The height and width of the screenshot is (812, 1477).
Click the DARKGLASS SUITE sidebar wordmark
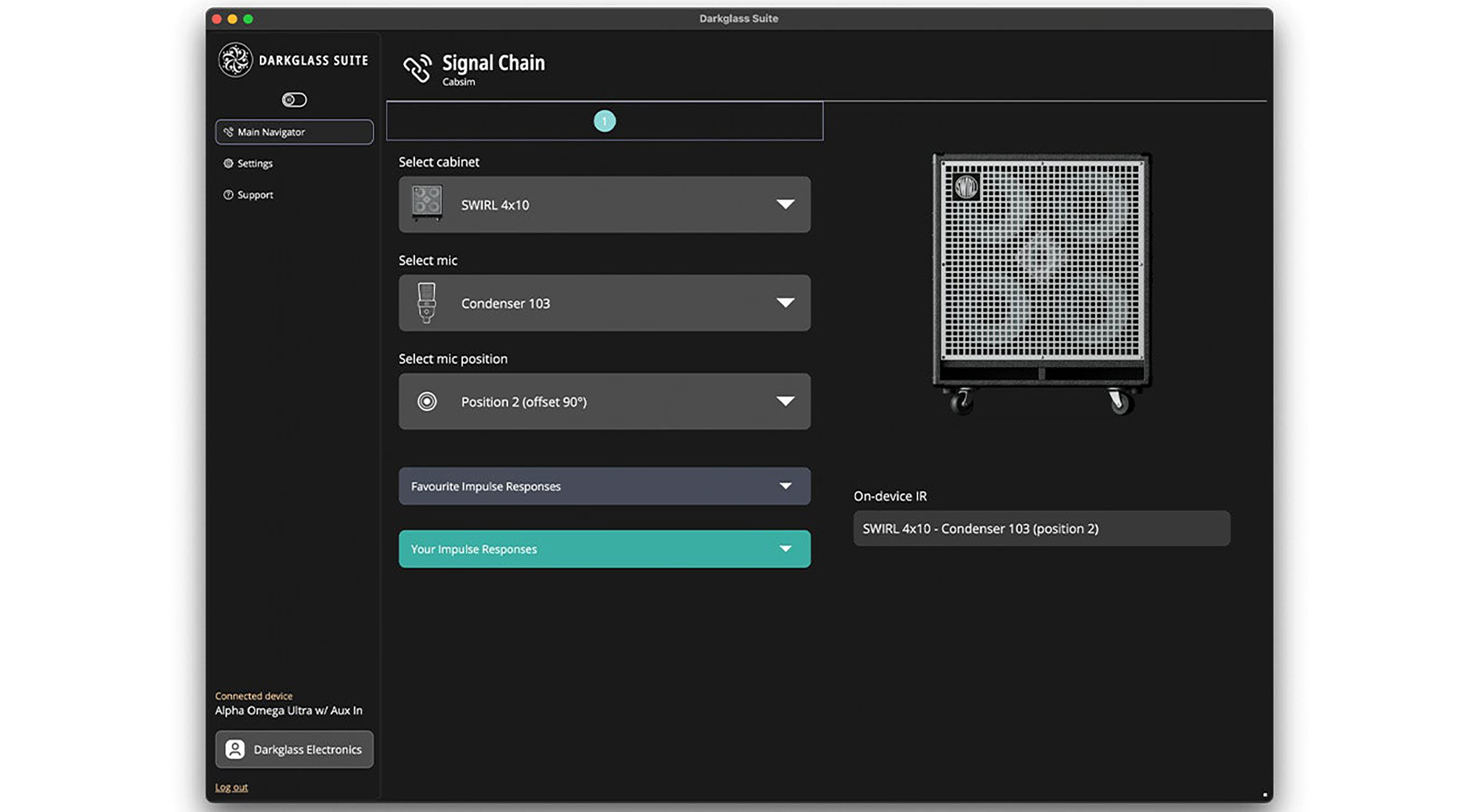tap(313, 61)
